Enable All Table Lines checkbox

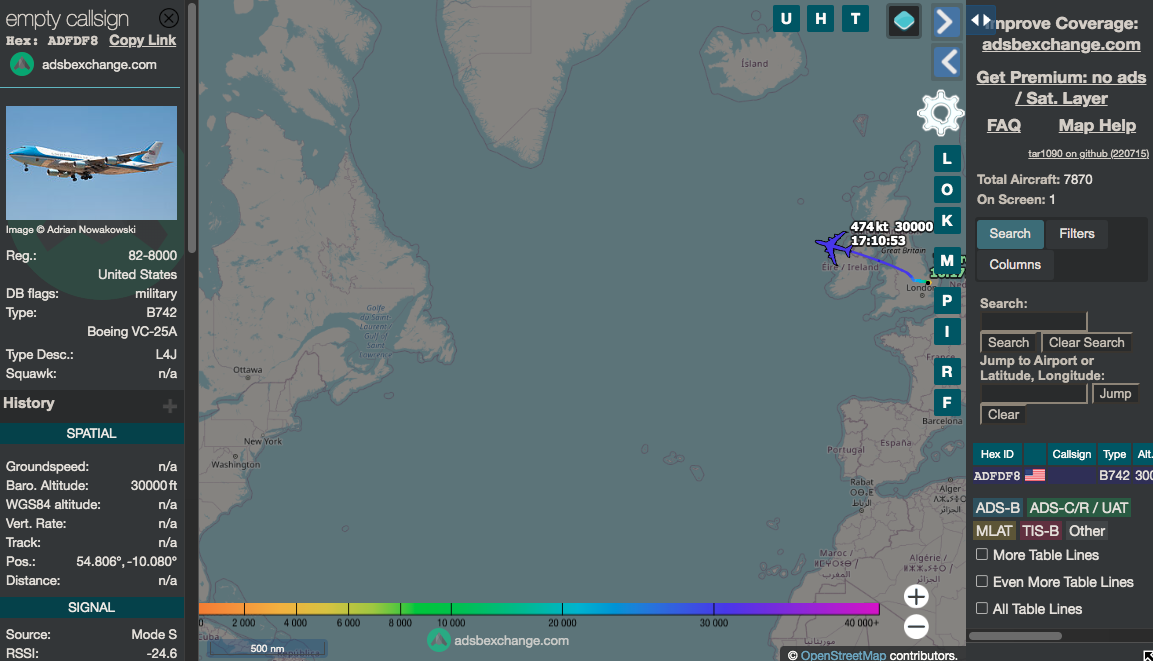click(982, 608)
